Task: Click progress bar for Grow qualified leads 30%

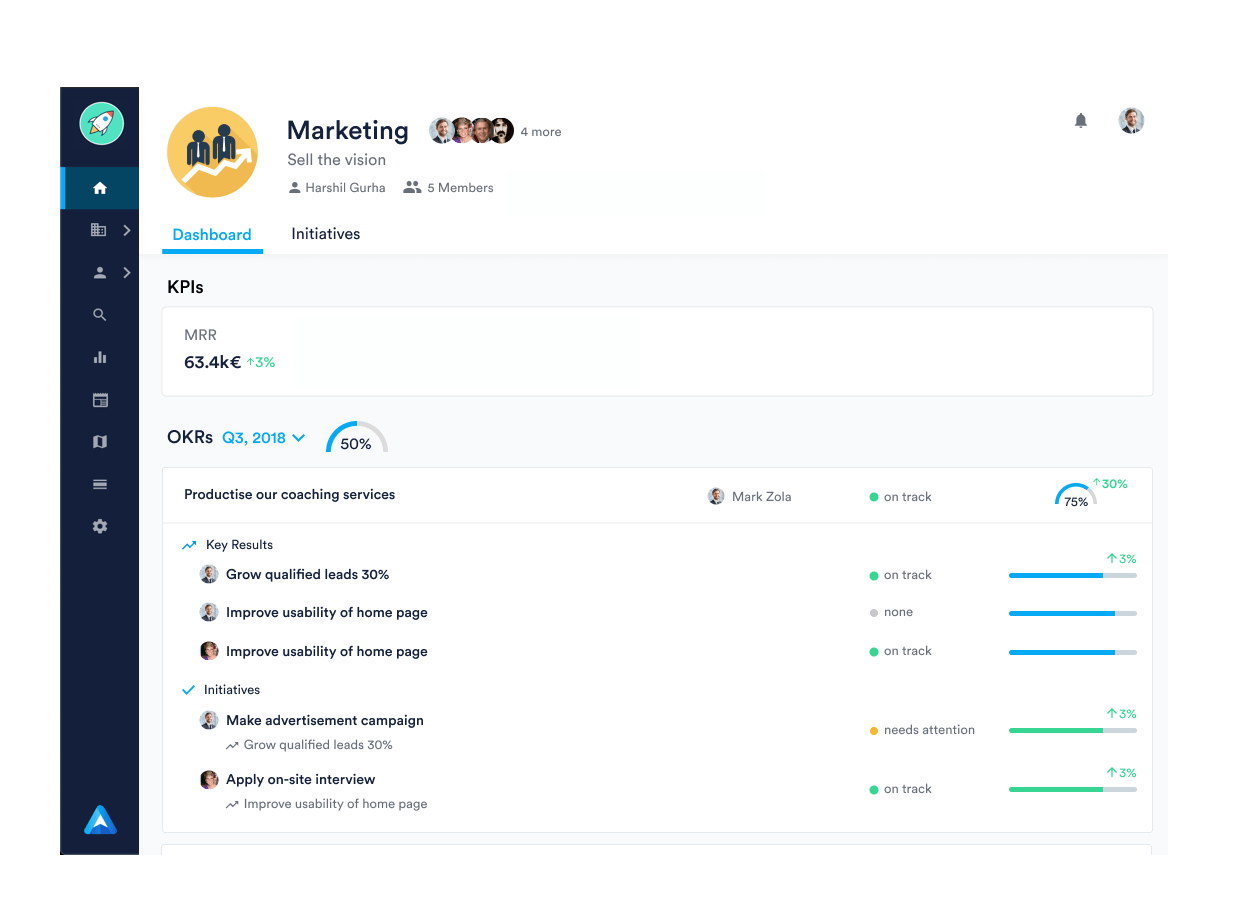Action: [x=1073, y=575]
